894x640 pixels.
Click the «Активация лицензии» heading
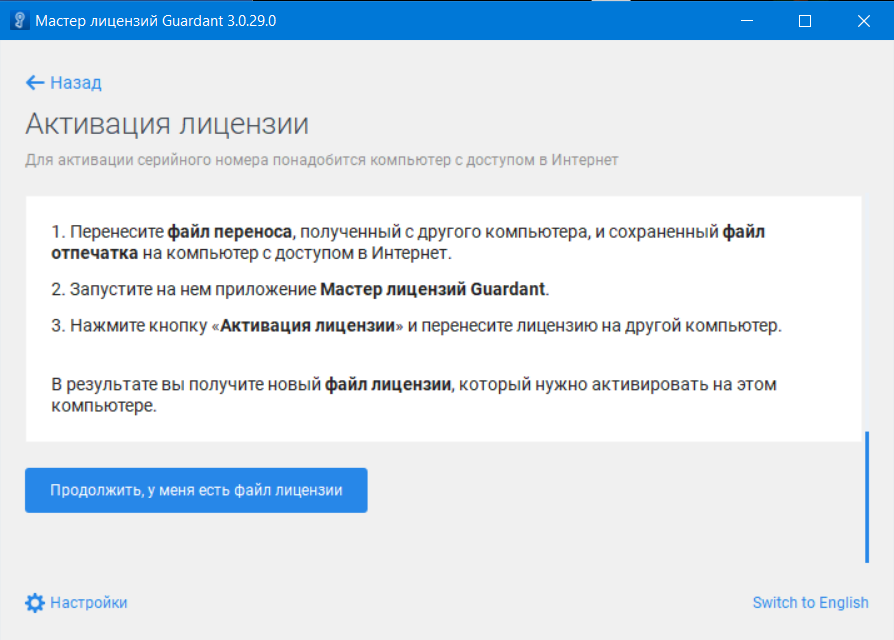[166, 124]
